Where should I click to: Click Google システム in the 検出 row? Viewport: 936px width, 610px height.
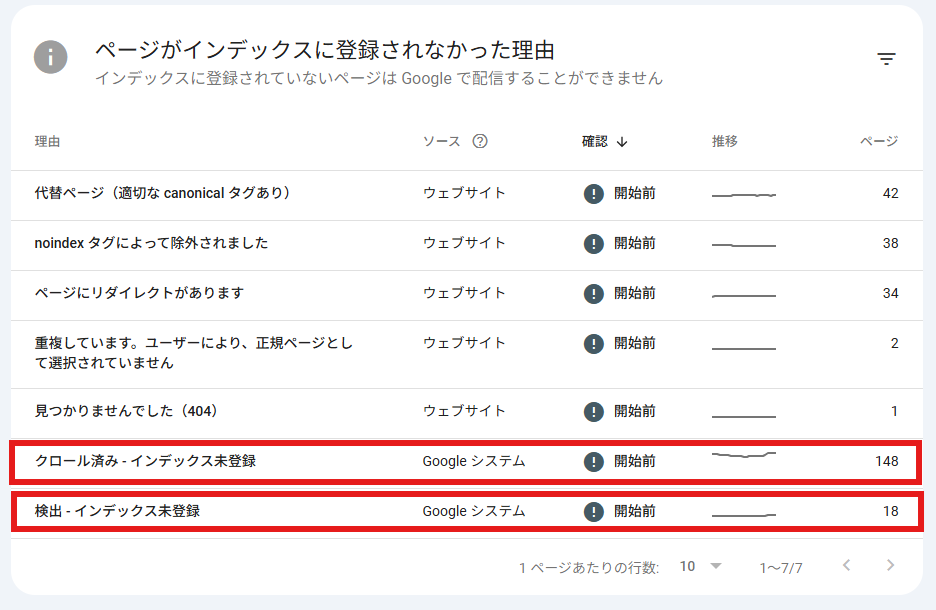point(474,512)
